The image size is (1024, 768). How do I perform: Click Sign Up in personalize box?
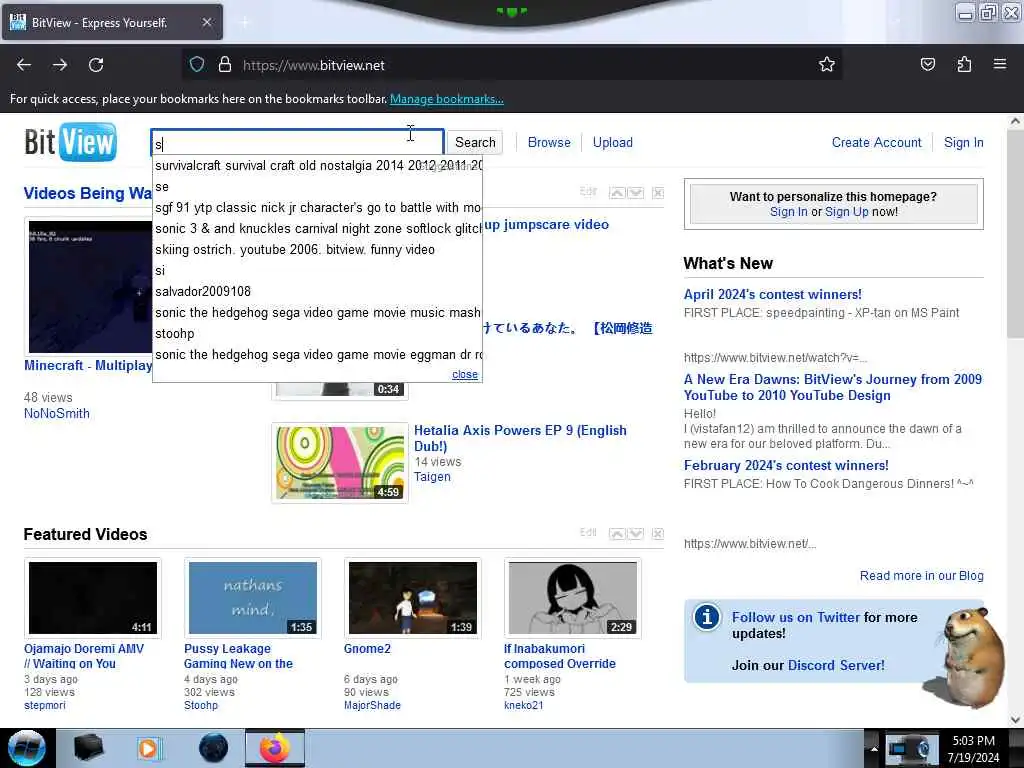coord(846,212)
